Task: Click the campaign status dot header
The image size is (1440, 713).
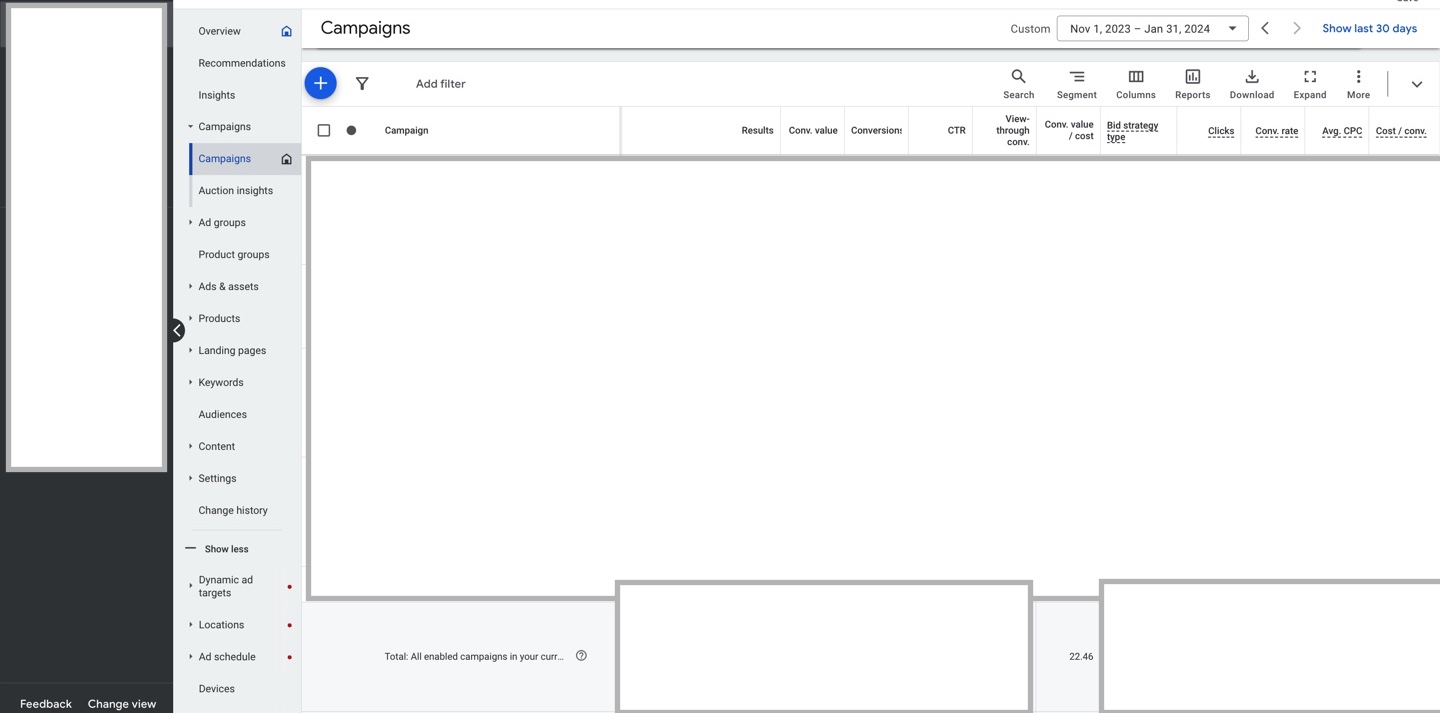Action: coord(351,130)
